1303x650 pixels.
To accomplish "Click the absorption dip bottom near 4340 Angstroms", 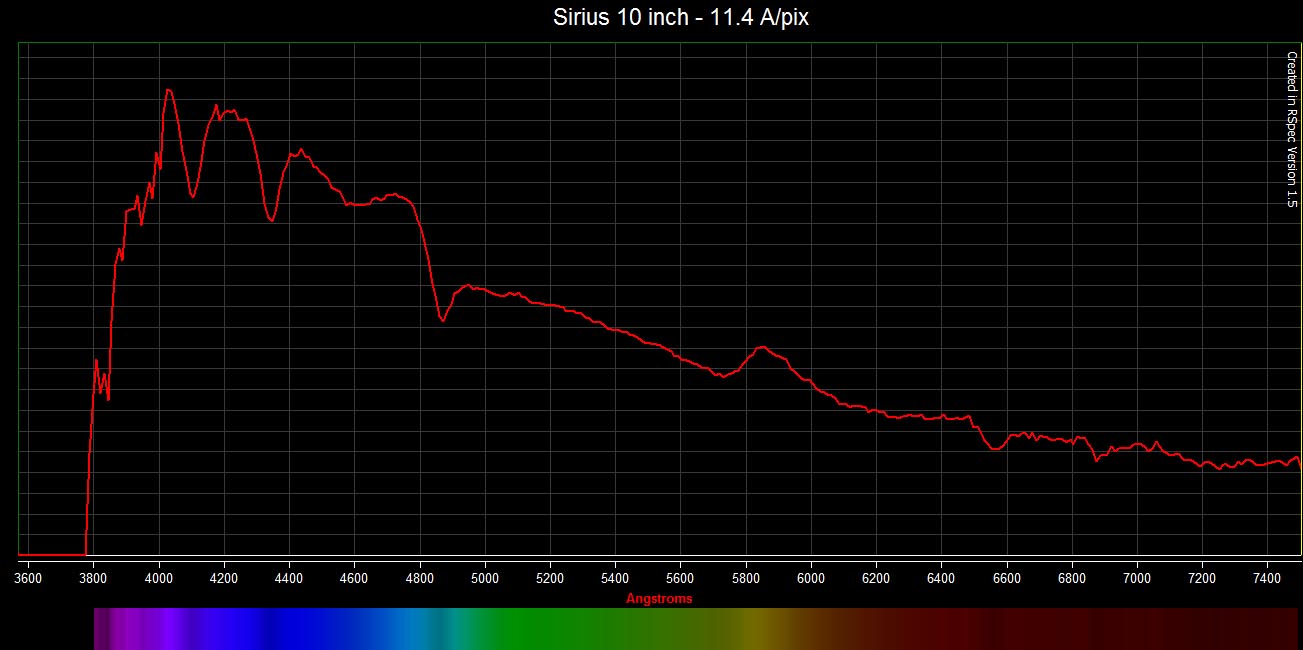I will pyautogui.click(x=271, y=220).
